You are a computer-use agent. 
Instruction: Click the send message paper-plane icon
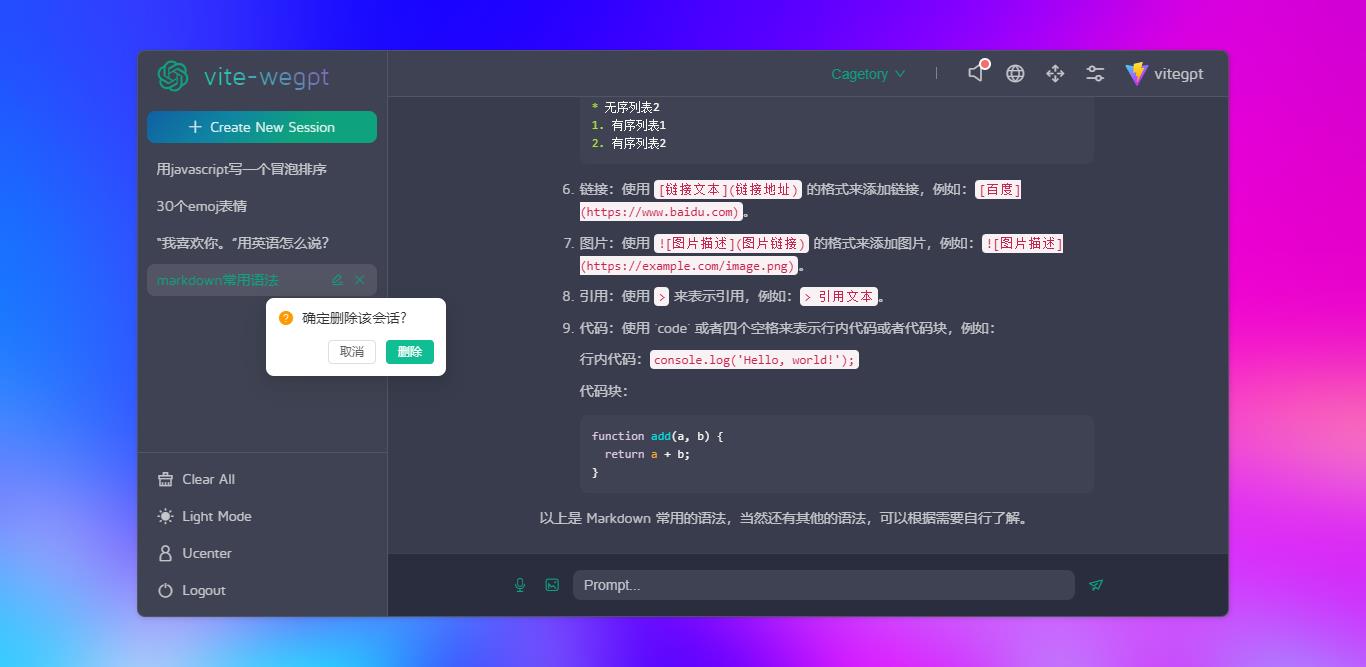coord(1096,585)
